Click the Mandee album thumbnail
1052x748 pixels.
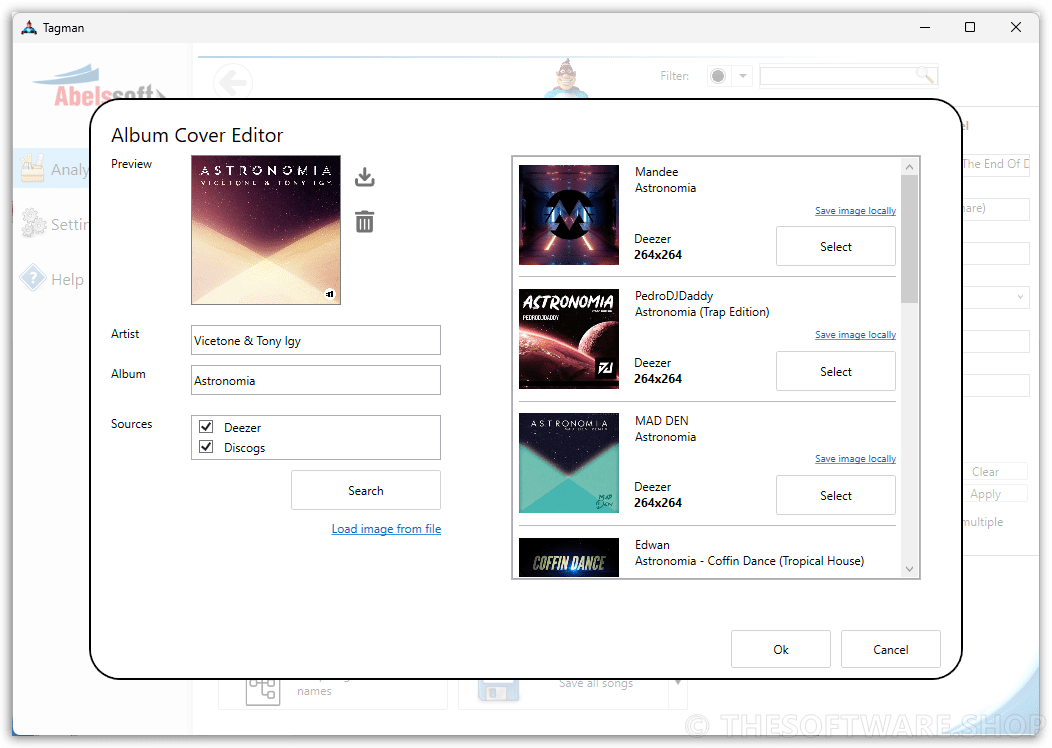point(569,215)
